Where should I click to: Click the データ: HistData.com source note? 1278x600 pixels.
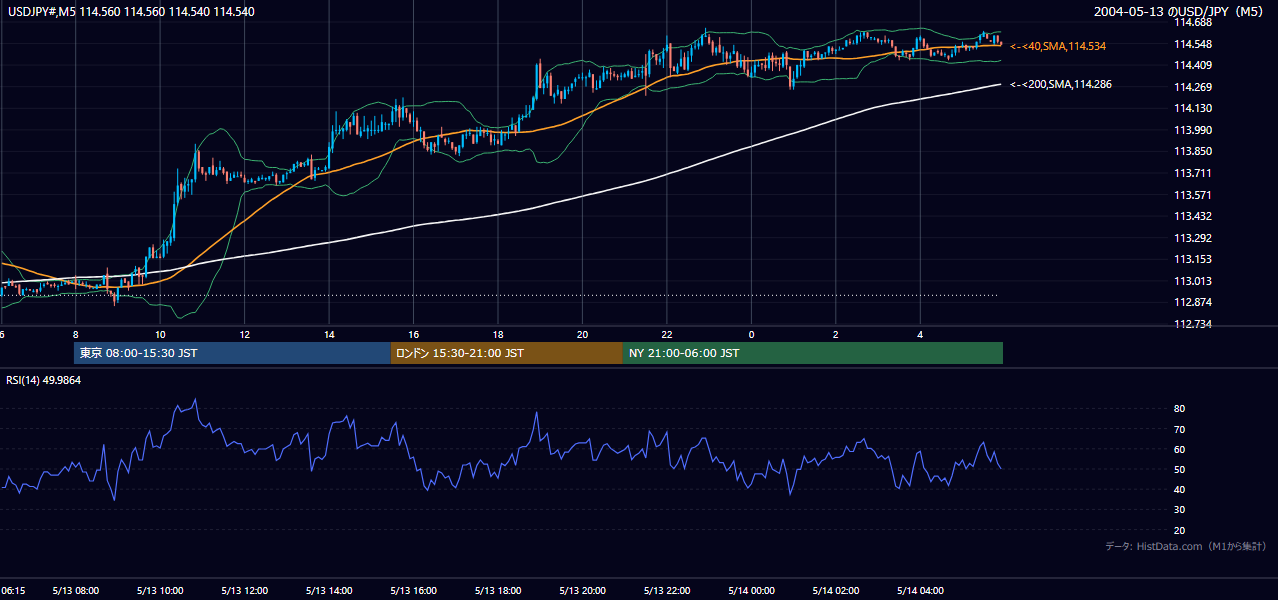(x=1186, y=546)
